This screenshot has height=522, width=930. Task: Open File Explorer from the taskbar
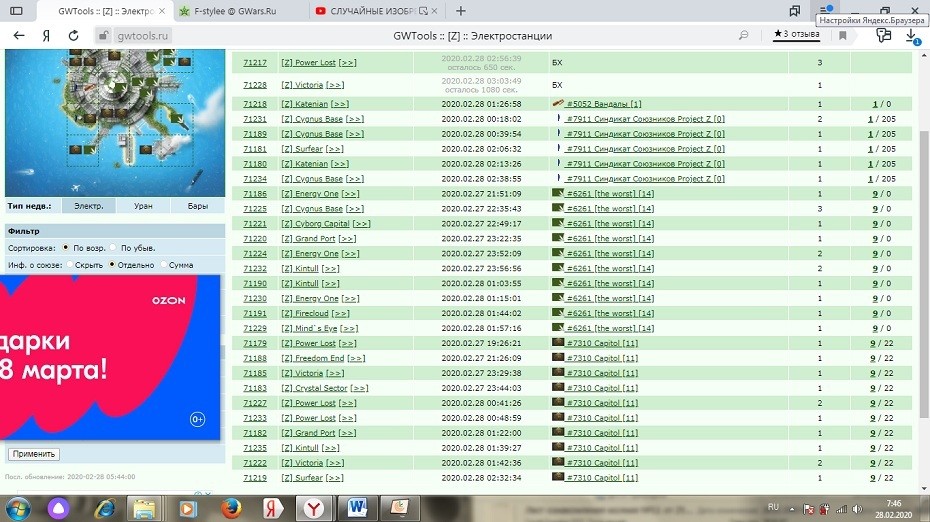[x=144, y=508]
